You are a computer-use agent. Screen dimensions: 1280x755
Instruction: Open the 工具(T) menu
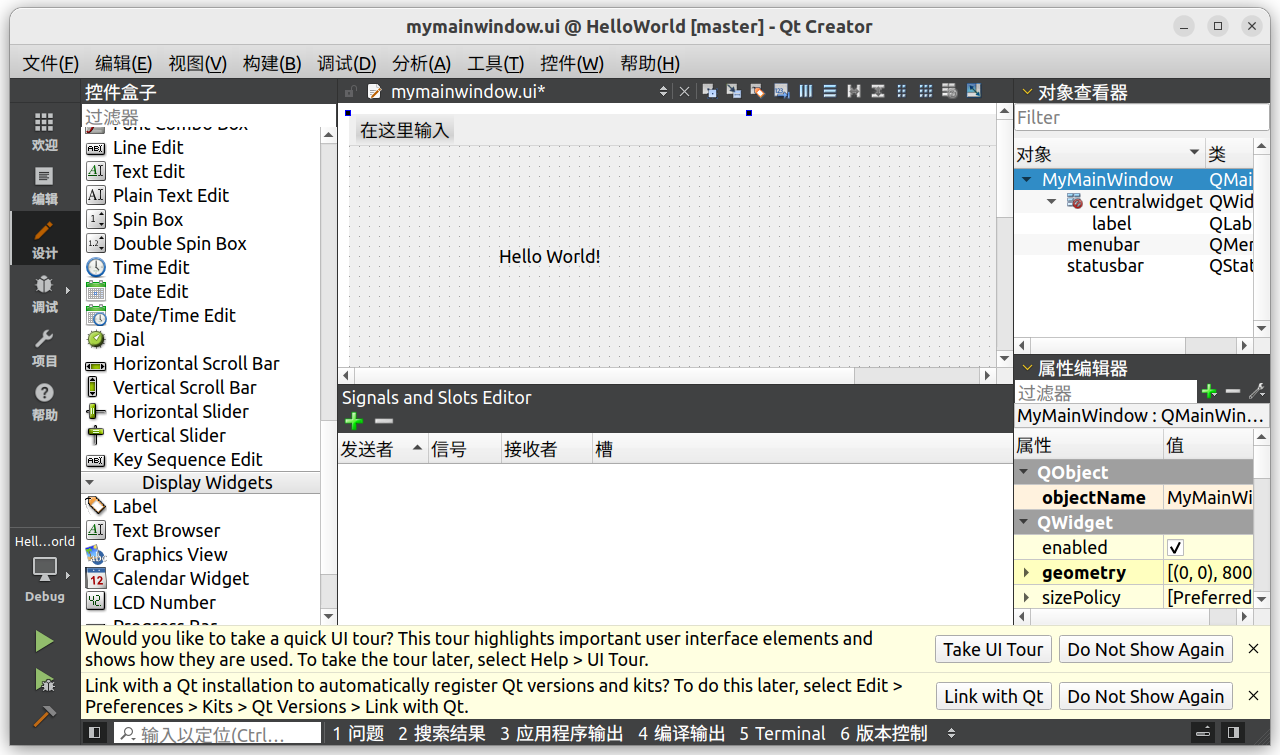click(x=496, y=63)
